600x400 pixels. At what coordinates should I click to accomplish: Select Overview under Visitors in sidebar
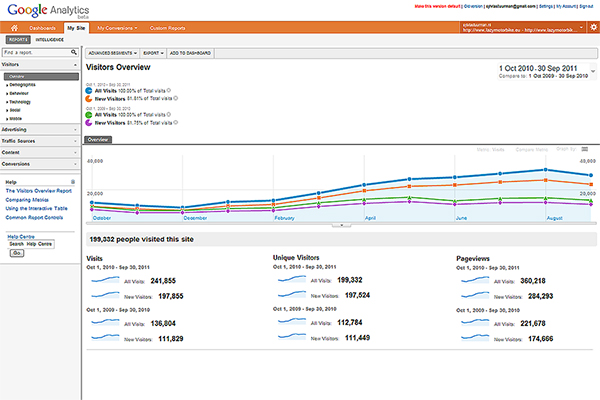[41, 77]
